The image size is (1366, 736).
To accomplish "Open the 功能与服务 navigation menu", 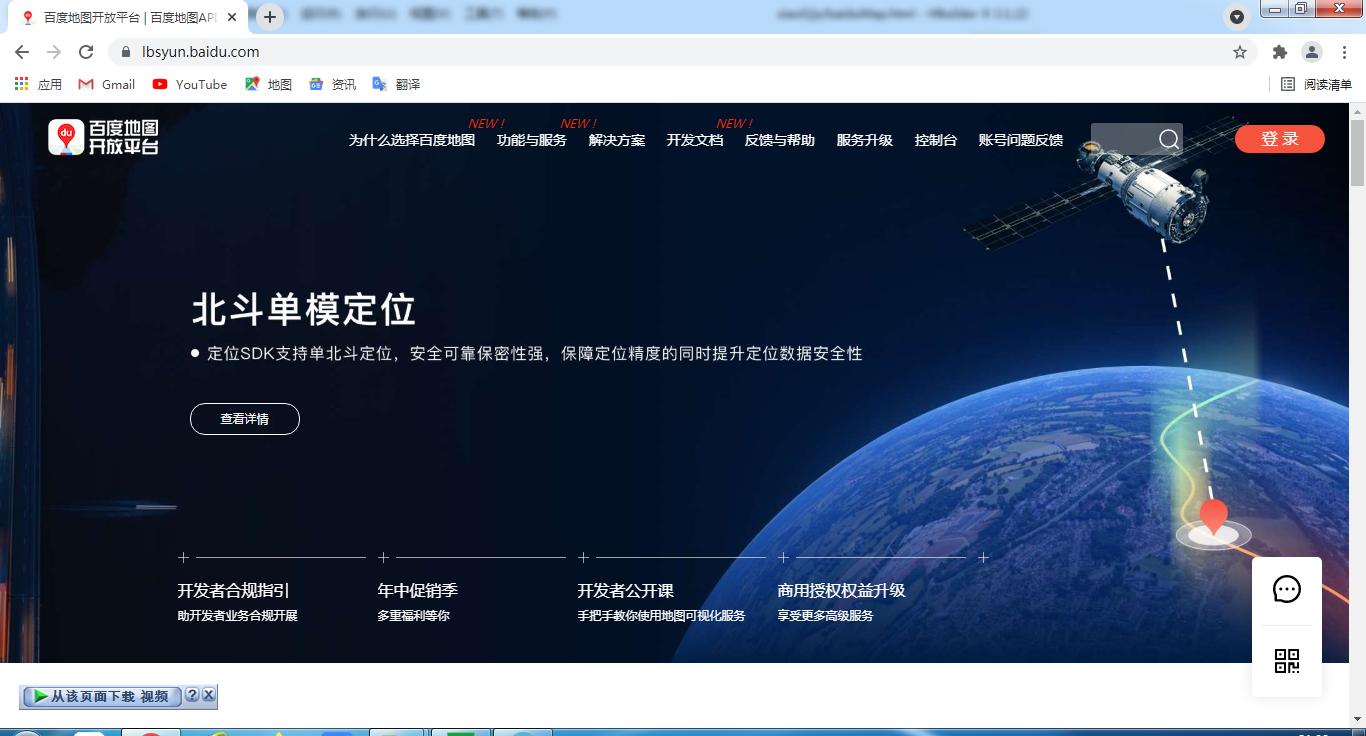I will click(x=531, y=141).
